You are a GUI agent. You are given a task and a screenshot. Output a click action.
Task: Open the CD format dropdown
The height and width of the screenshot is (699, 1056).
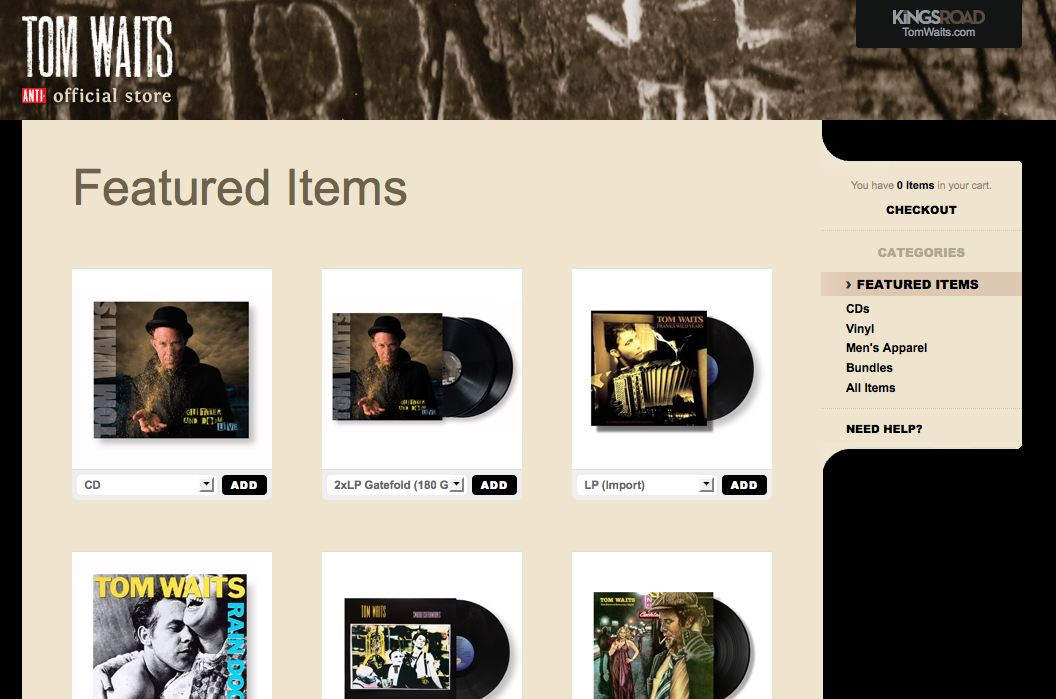pos(146,485)
